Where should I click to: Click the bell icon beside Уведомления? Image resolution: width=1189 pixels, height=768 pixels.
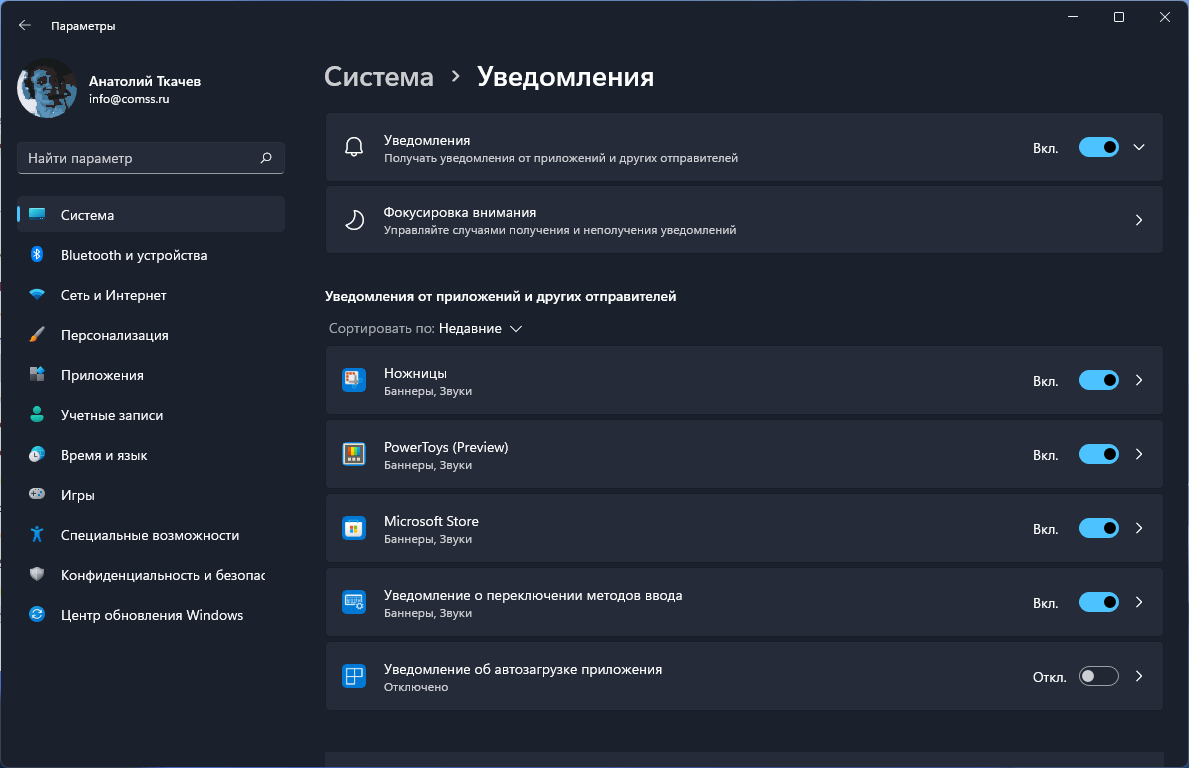354,147
